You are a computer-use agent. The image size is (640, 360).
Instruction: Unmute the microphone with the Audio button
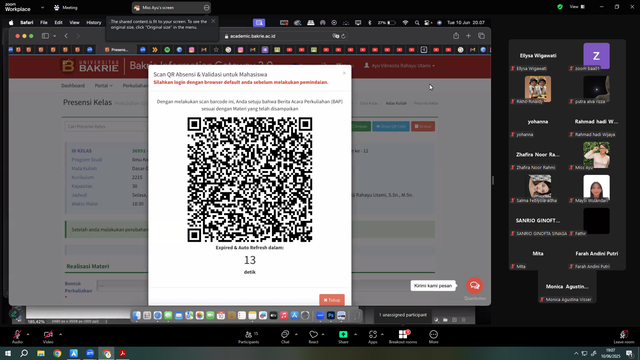17,336
